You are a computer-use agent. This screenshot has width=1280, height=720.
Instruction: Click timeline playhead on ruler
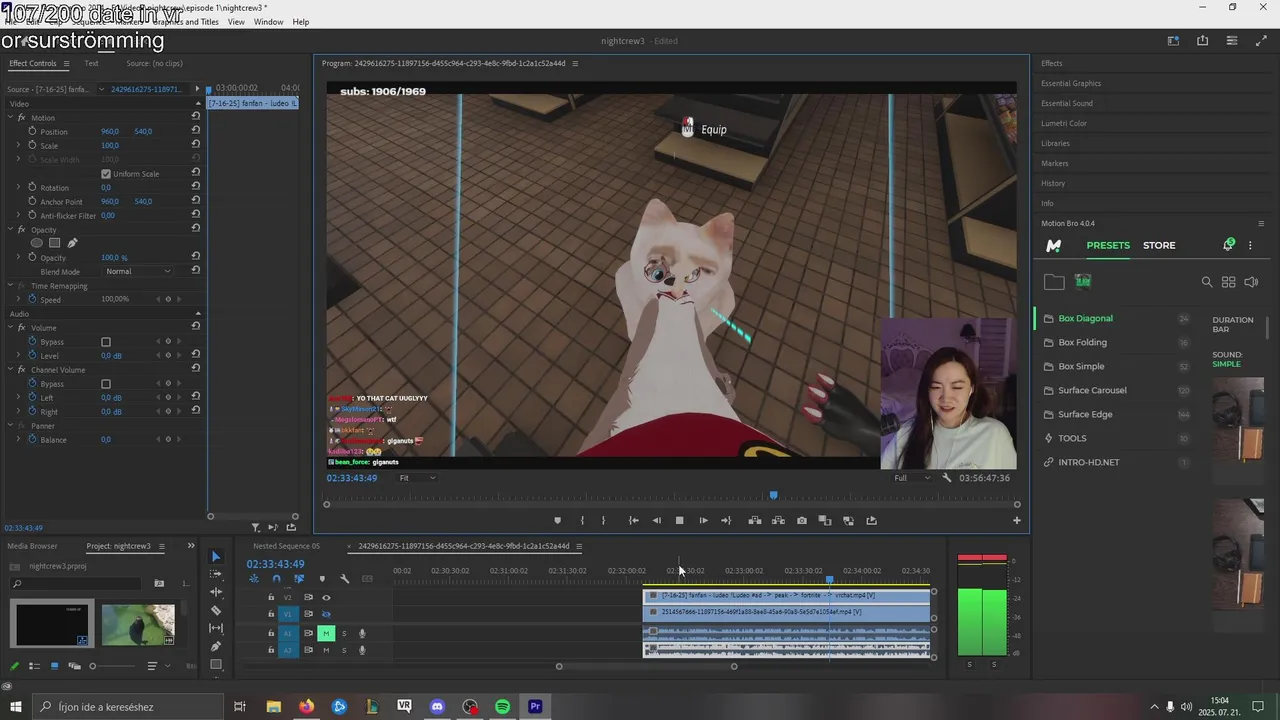(x=829, y=579)
